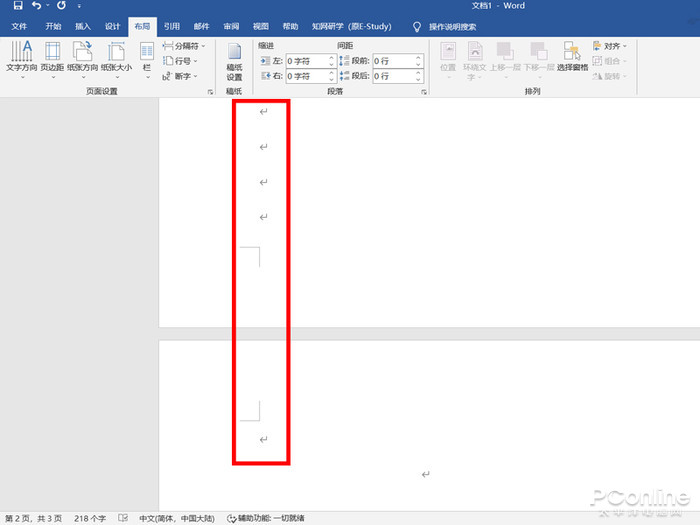
Task: Click the 稿纸设置 manuscript paper icon
Action: [234, 60]
